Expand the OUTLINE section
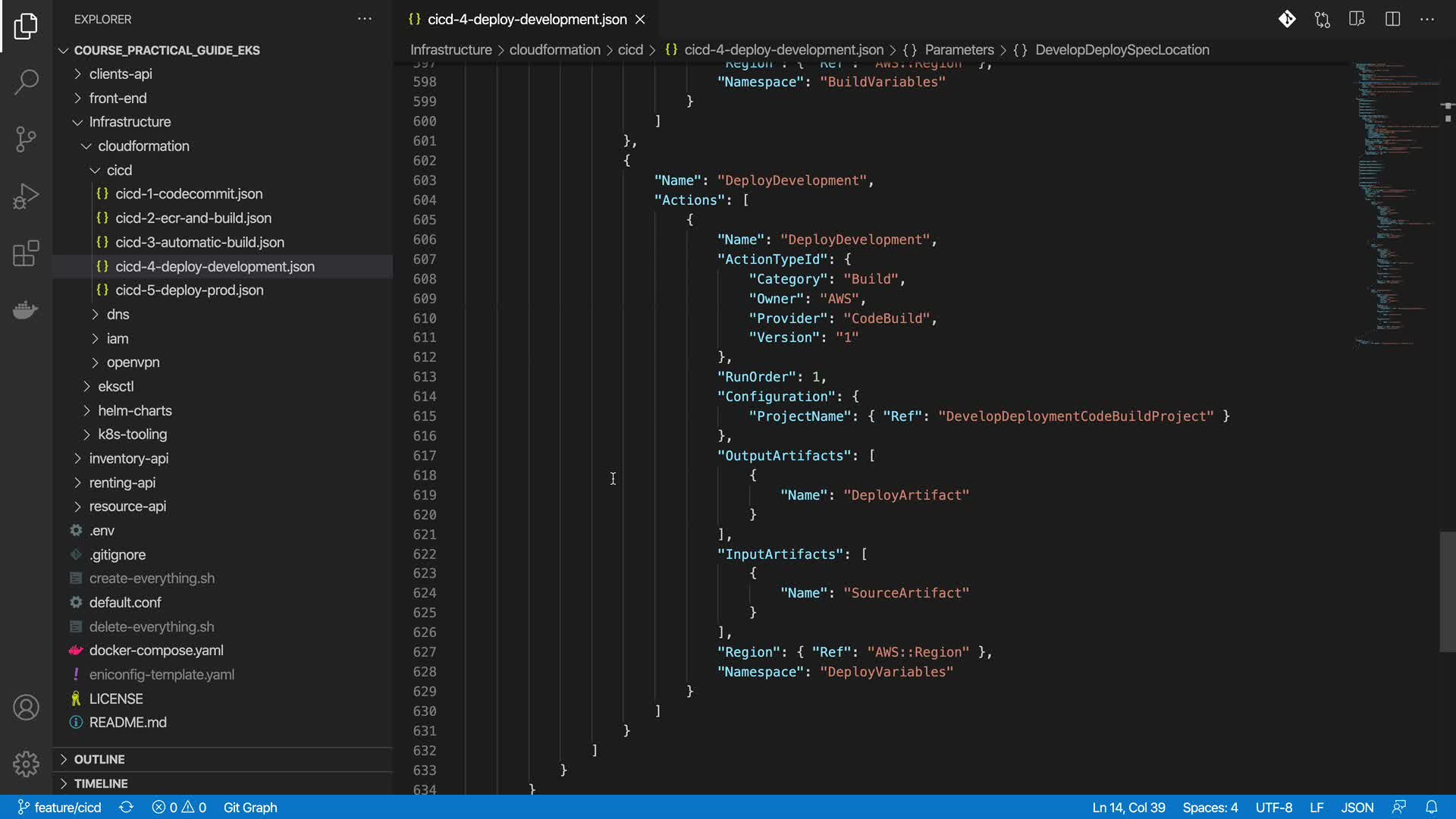 99,759
